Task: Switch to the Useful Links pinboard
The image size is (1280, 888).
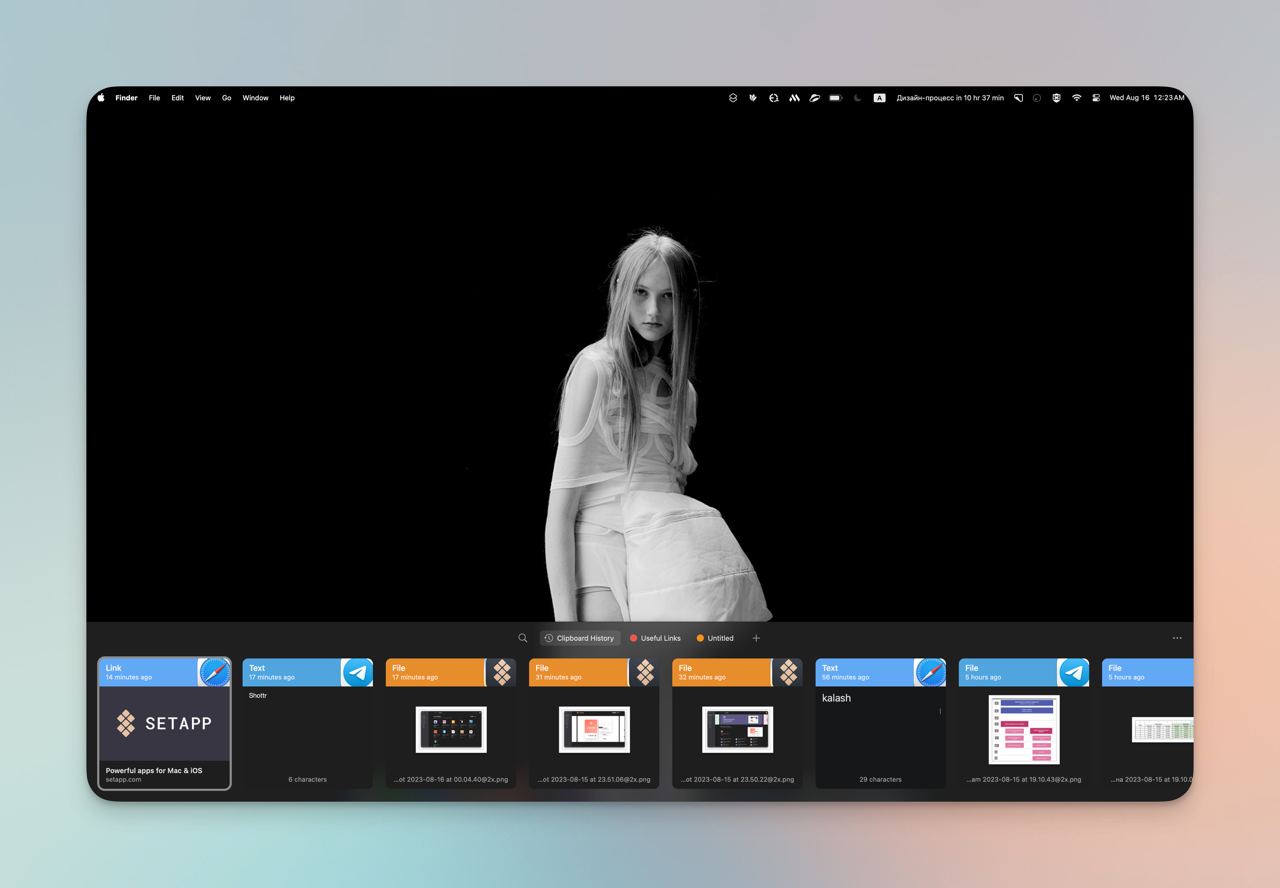Action: (655, 638)
